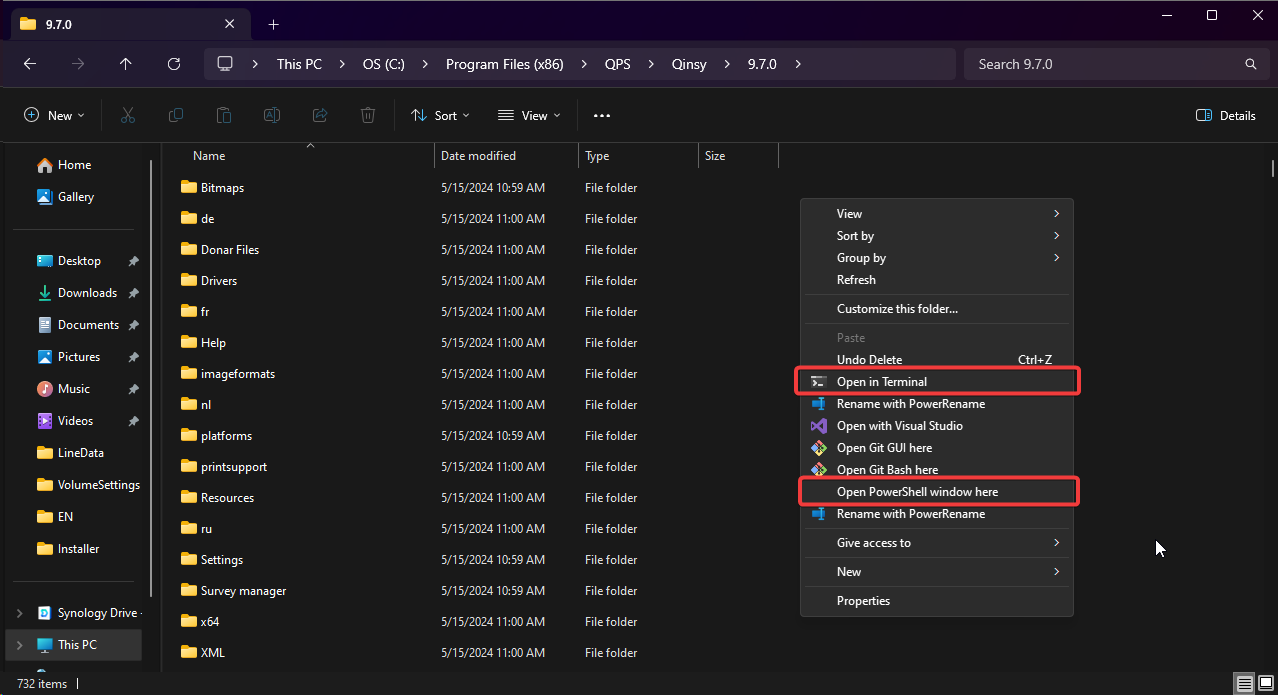Image resolution: width=1278 pixels, height=695 pixels.
Task: Toggle the Details pane button
Action: pos(1225,116)
